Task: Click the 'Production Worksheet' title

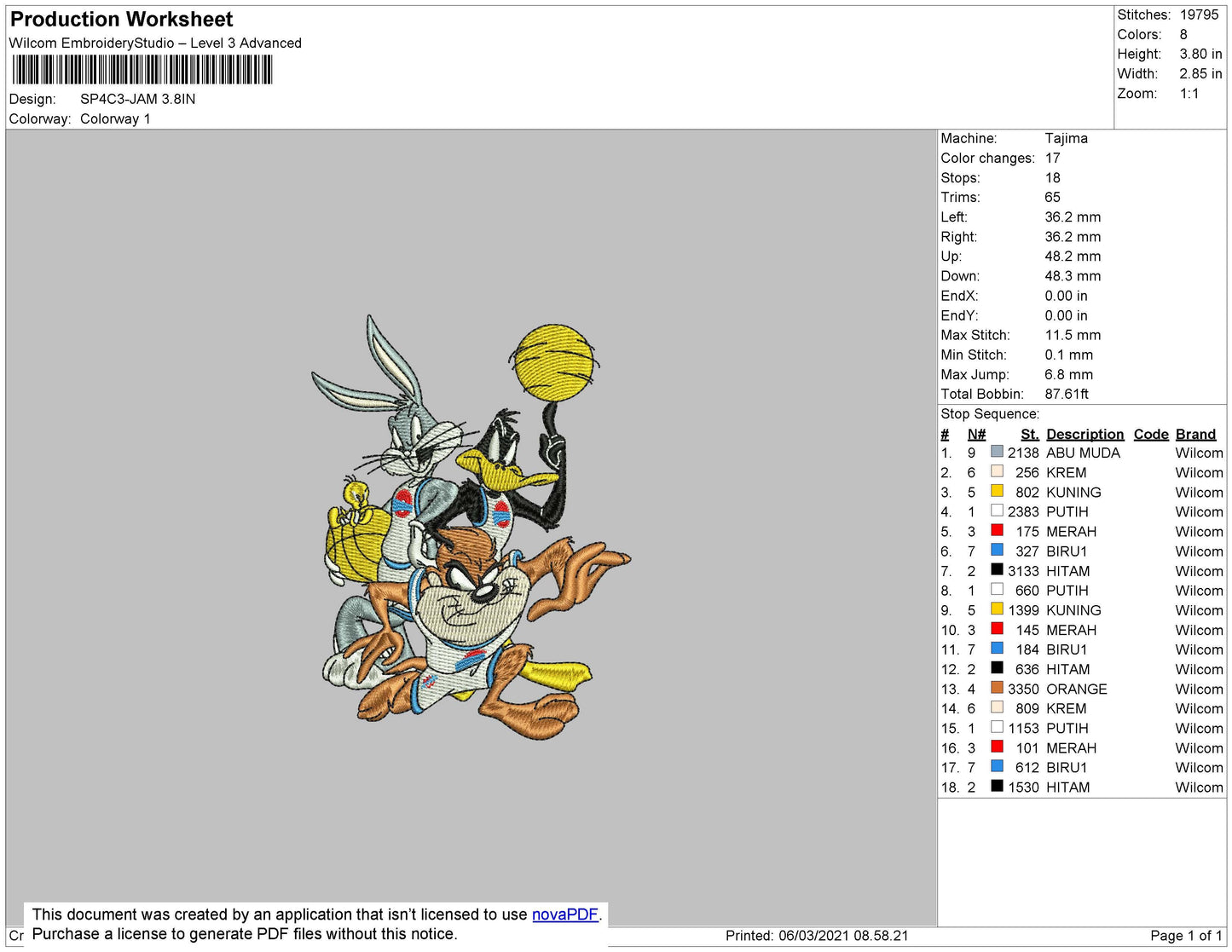Action: [121, 20]
